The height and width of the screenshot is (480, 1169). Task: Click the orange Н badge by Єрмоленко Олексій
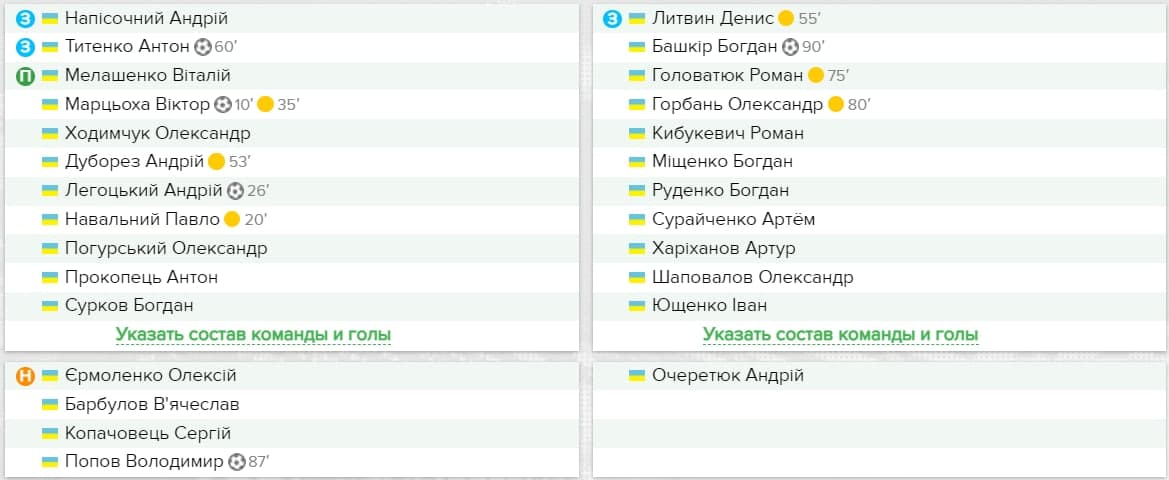(x=25, y=376)
